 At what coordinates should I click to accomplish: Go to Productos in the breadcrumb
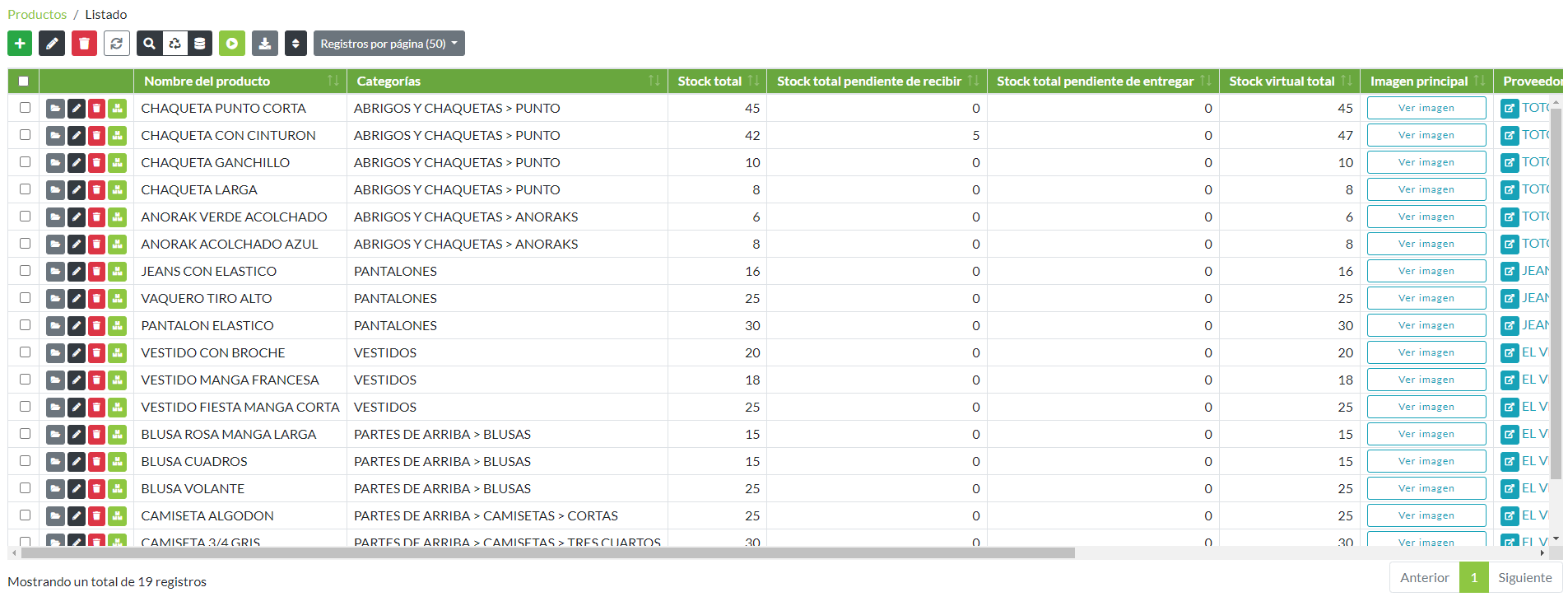(x=37, y=15)
